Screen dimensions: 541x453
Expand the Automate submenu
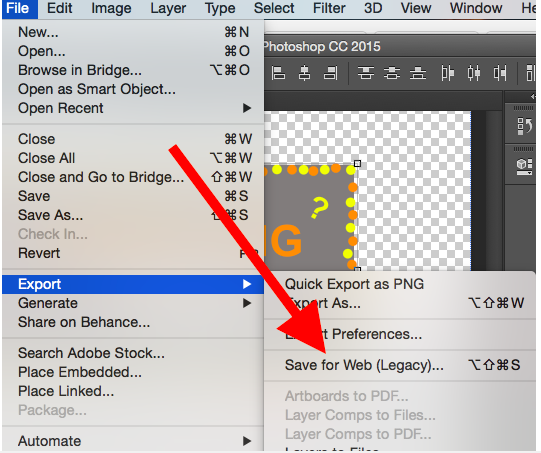[133, 441]
